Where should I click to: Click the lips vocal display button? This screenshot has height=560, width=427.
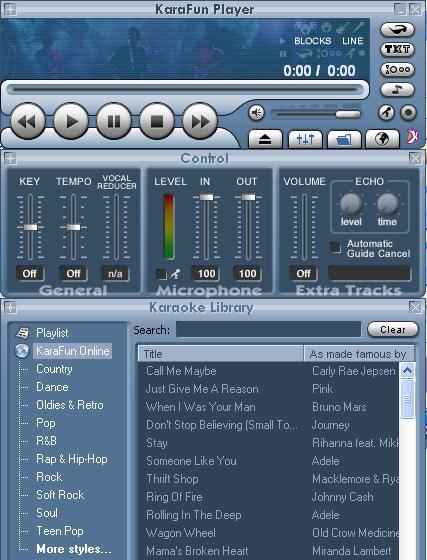coord(397,30)
